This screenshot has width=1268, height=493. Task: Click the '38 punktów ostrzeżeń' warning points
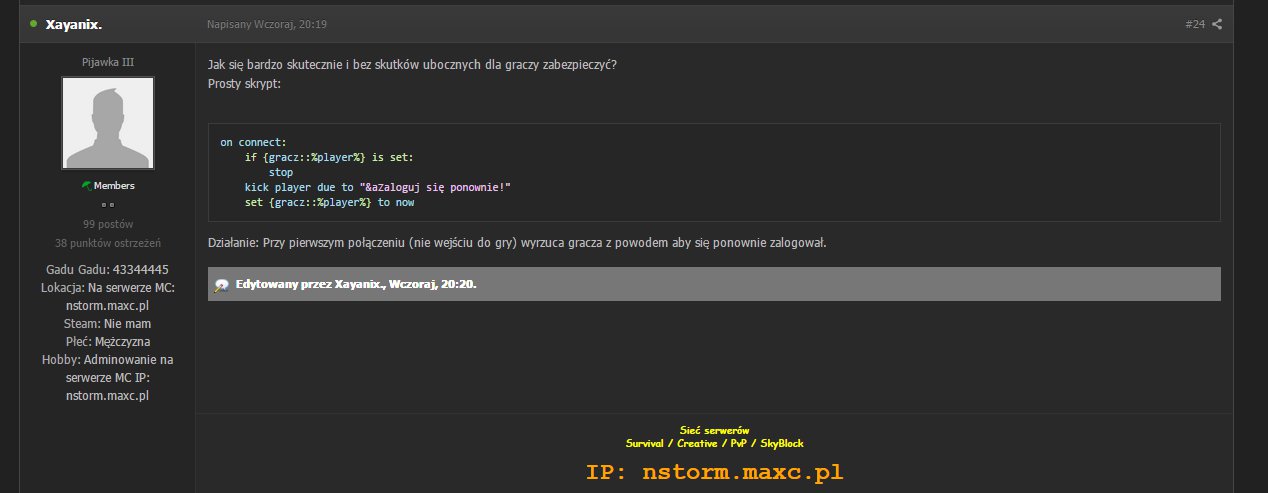click(108, 243)
